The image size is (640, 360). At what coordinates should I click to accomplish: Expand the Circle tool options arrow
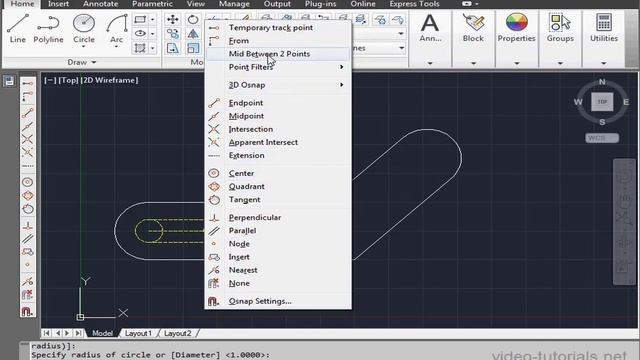click(84, 47)
